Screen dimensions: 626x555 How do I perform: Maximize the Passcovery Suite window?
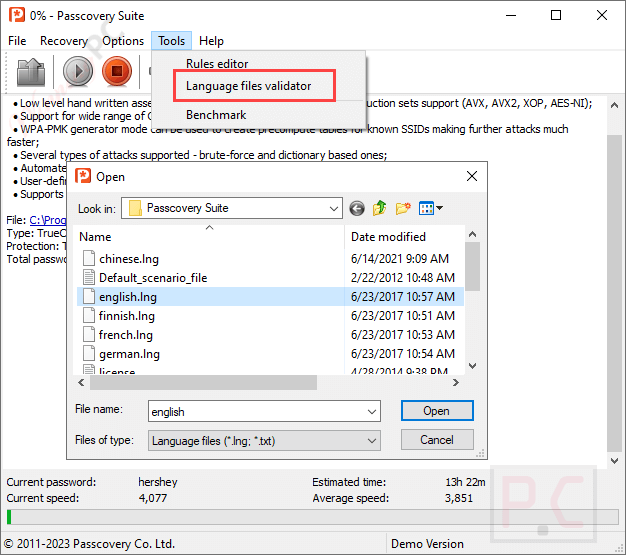tap(556, 15)
